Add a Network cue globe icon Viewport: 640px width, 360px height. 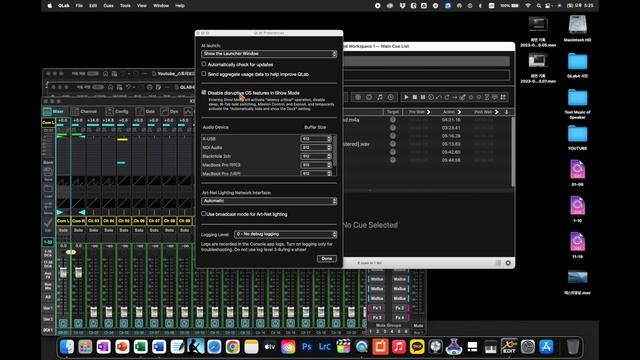(358, 97)
